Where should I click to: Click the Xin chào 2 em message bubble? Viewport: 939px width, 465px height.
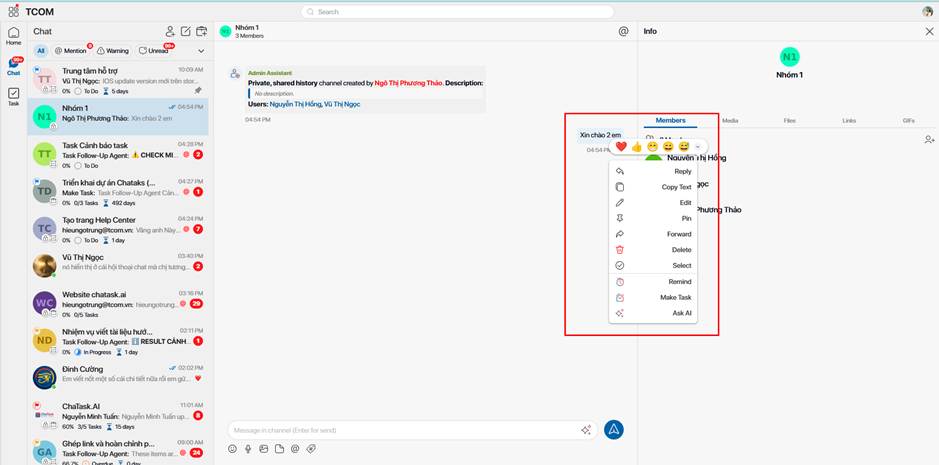600,135
